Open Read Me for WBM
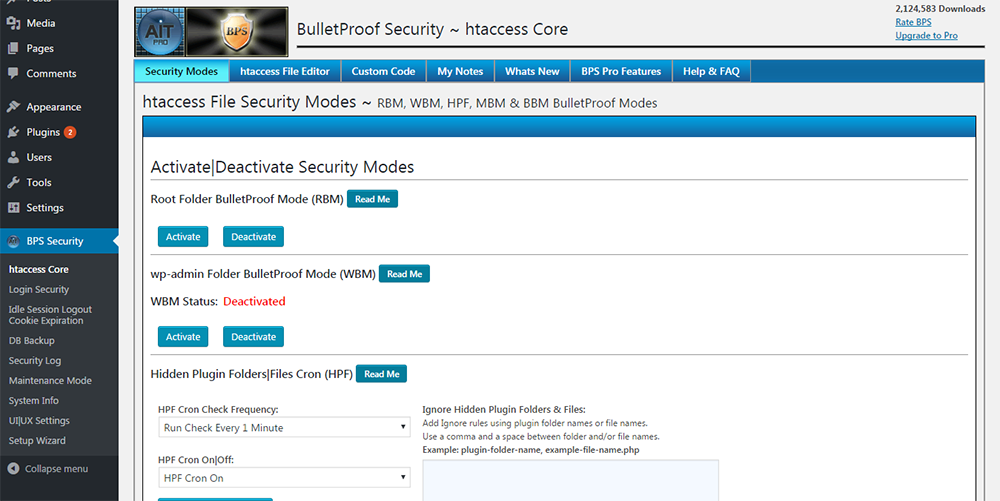 pos(404,273)
